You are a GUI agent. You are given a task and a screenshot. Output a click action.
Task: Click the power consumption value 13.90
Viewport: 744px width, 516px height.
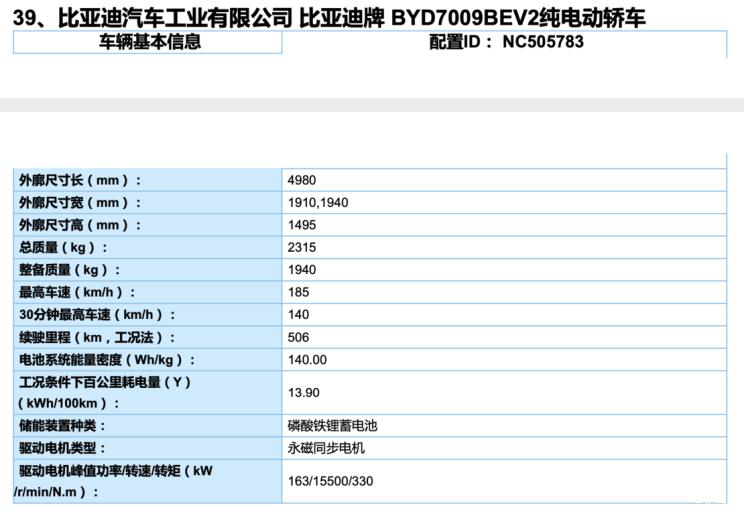304,392
